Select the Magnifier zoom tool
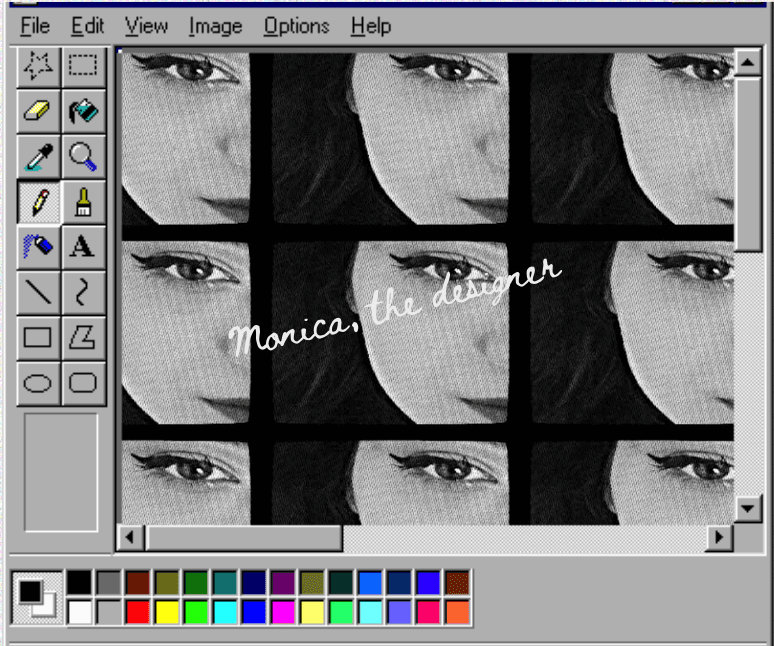Screen dimensions: 774x646 (x=83, y=156)
